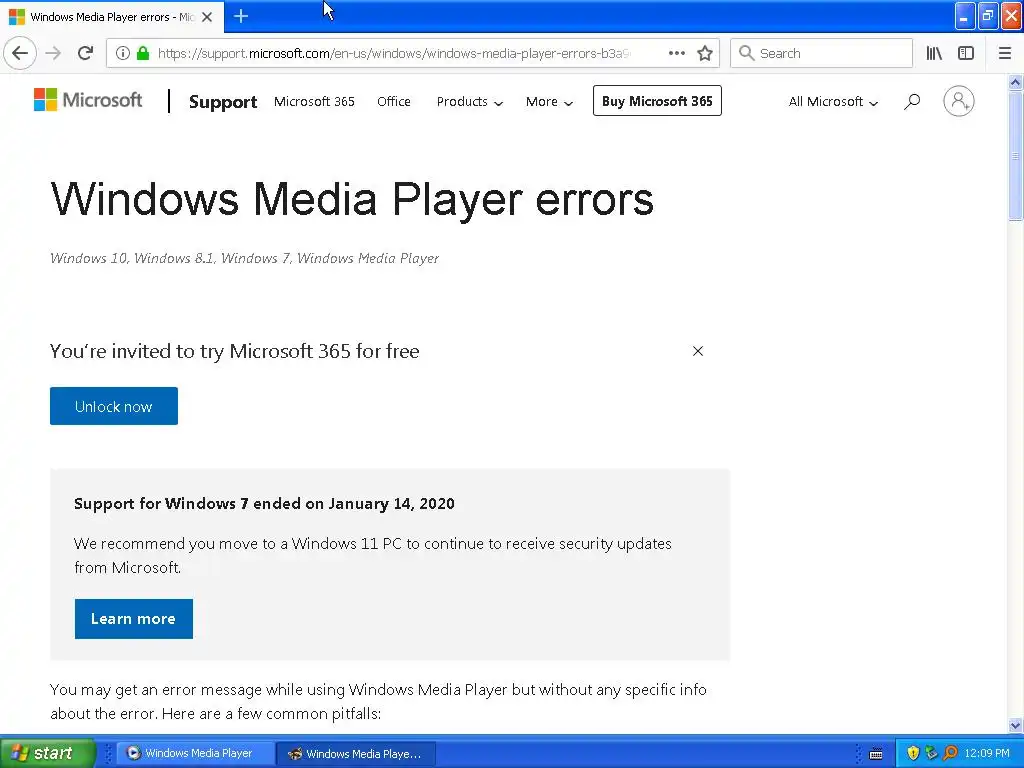Expand the All Microsoft dropdown
Image resolution: width=1024 pixels, height=768 pixels.
point(833,101)
